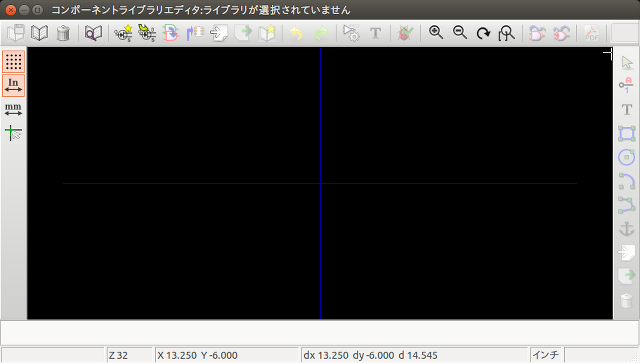Viewport: 640px width, 363px height.
Task: Select the draw arc tool
Action: click(x=627, y=181)
